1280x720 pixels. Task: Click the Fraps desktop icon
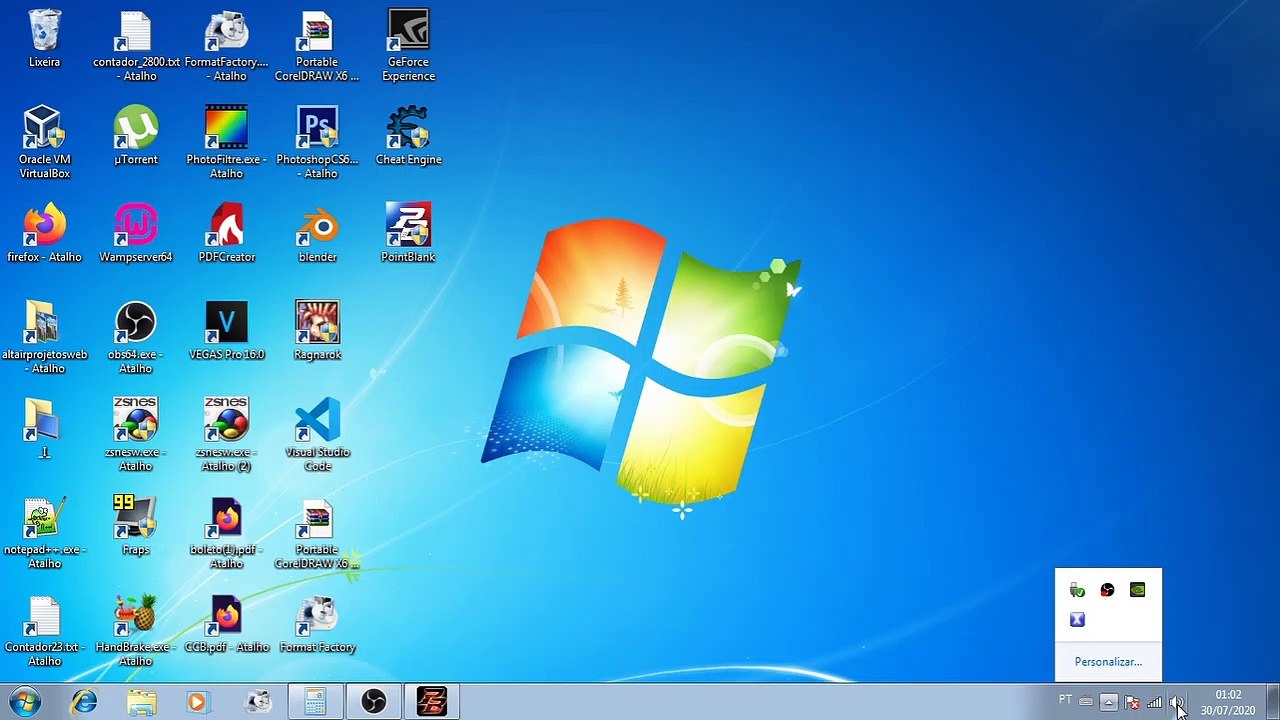tap(136, 526)
